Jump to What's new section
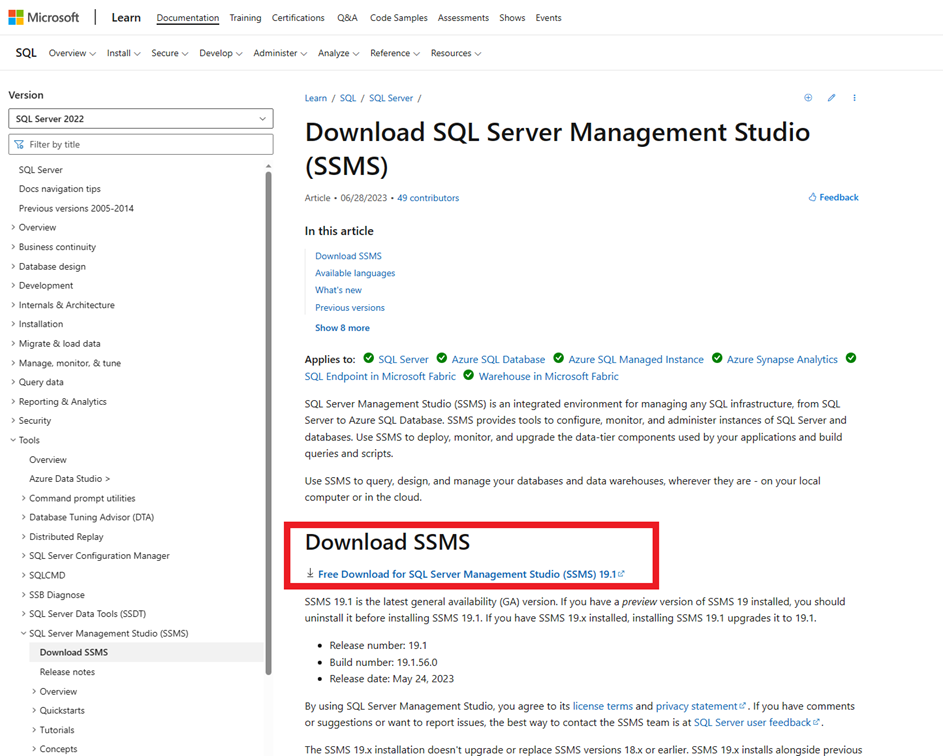Screen dimensions: 943x756 pos(338,290)
